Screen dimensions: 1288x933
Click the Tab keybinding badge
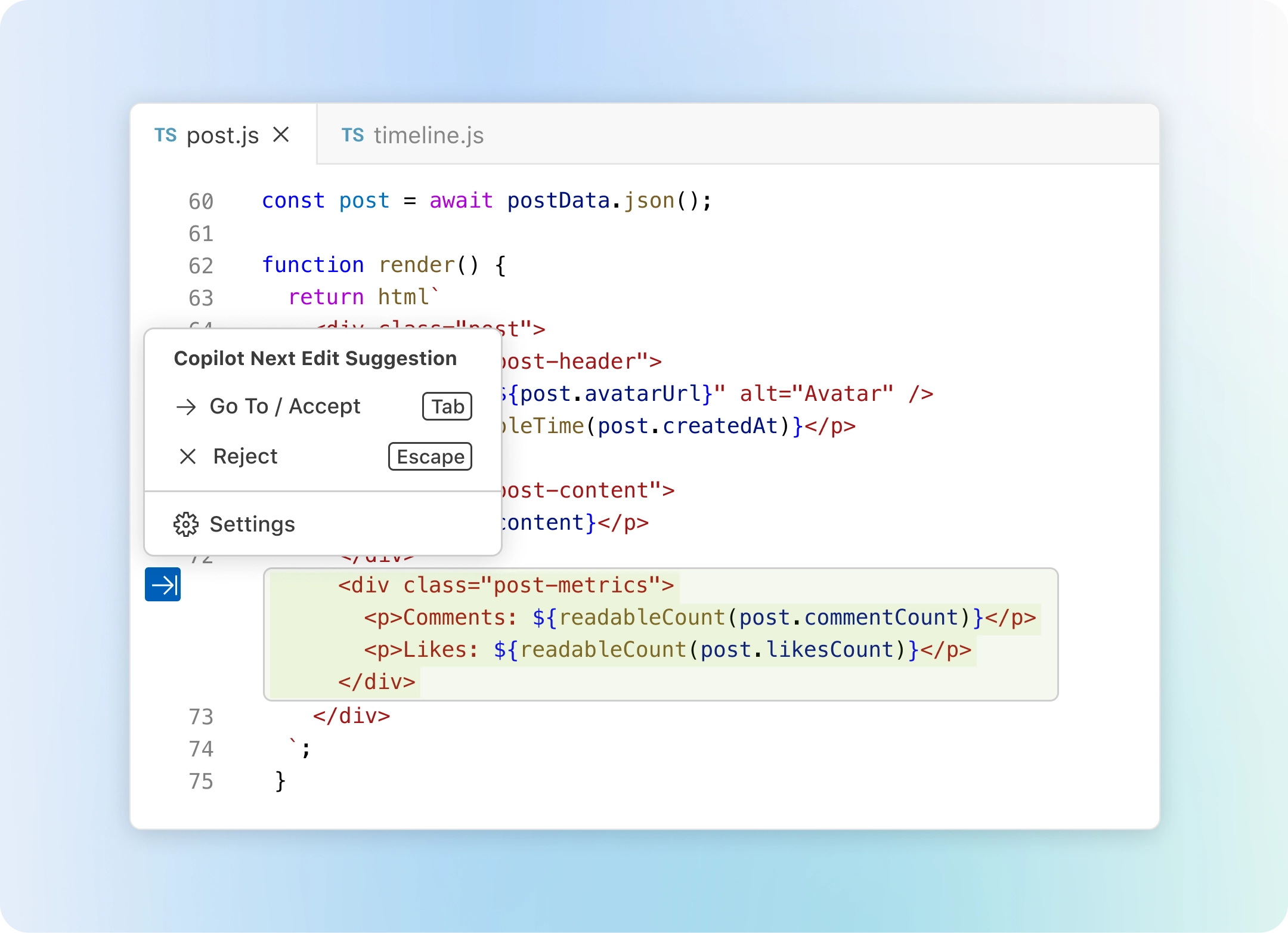[x=446, y=406]
